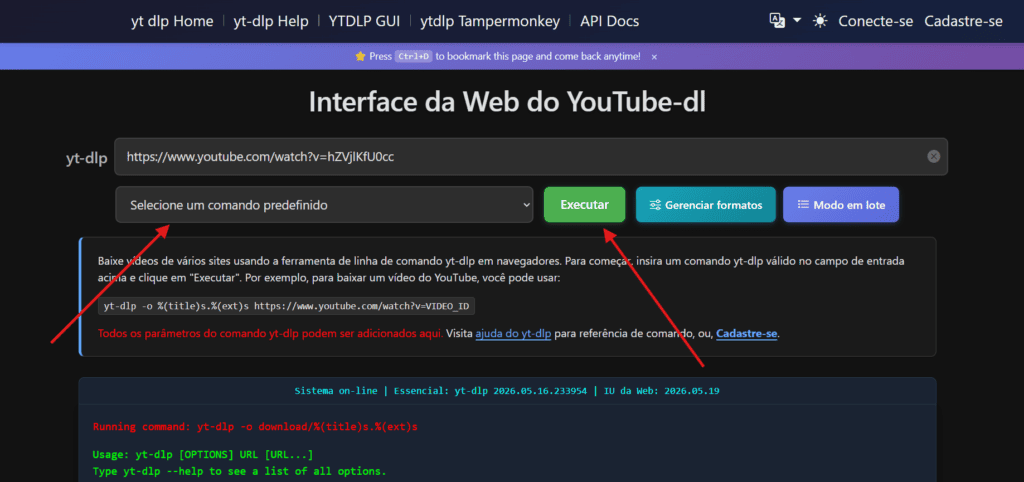
Task: Click the red 'Running command' output line
Action: (255, 426)
